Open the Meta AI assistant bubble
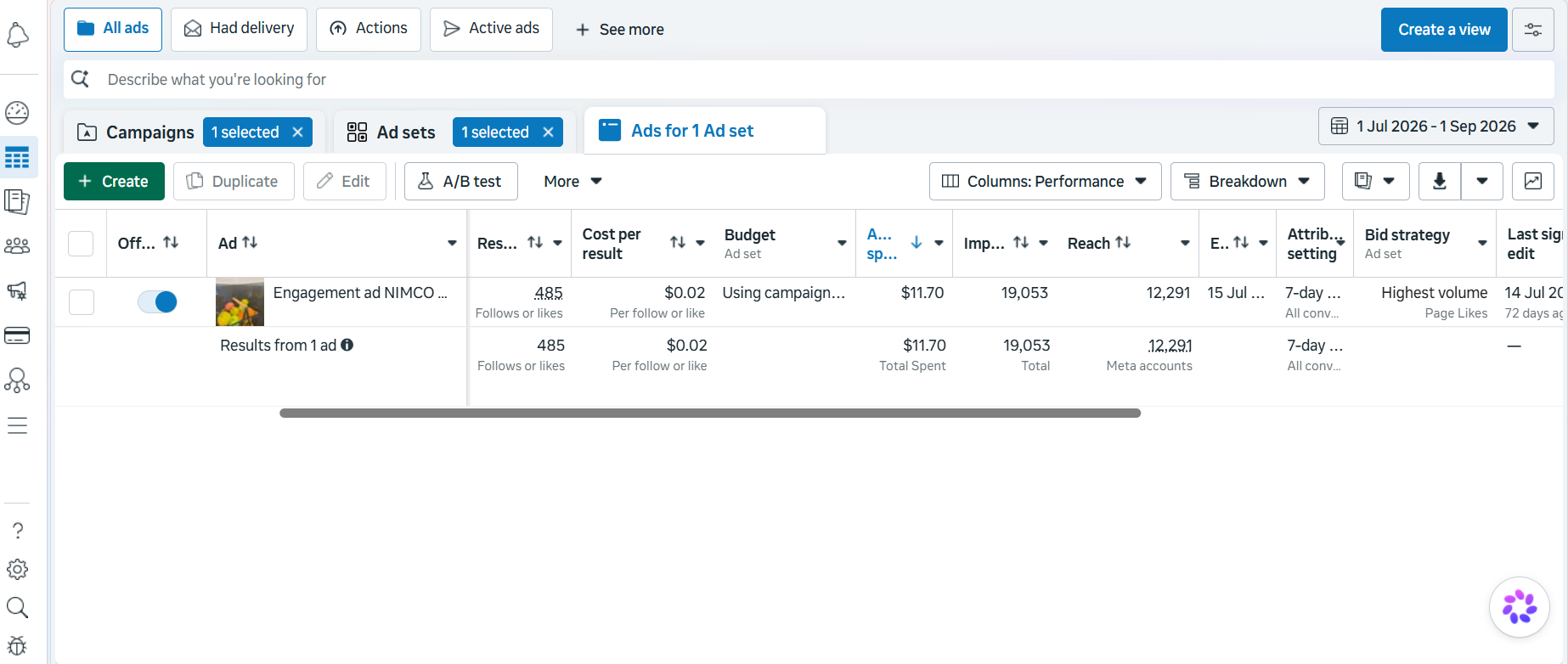The image size is (1568, 664). coord(1520,607)
